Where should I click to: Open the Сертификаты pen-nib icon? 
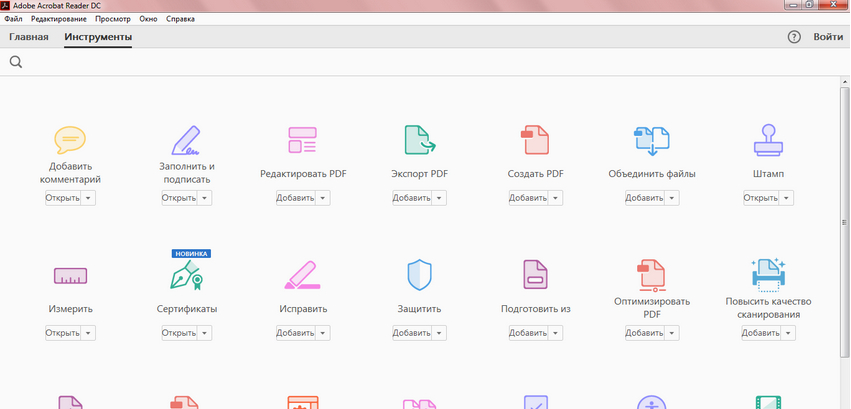186,274
